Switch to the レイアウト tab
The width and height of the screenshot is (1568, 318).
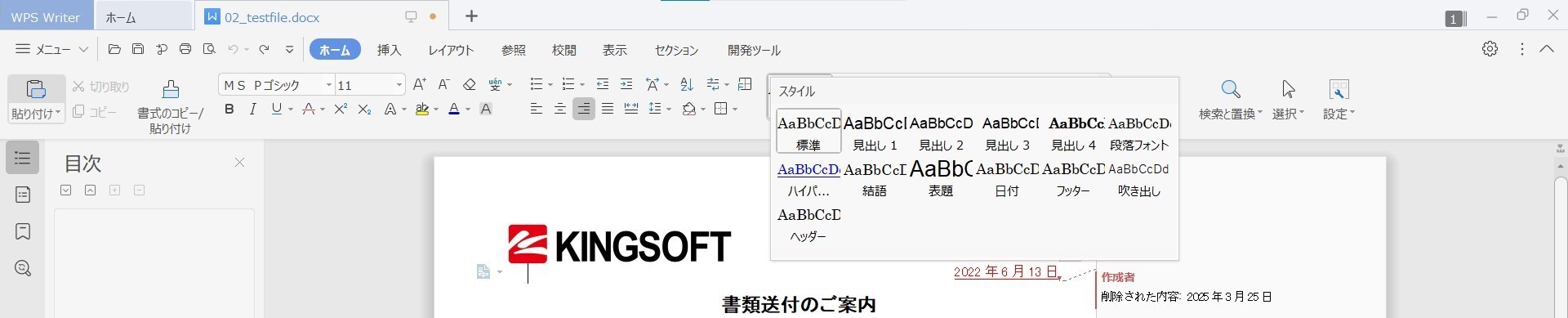pyautogui.click(x=451, y=50)
